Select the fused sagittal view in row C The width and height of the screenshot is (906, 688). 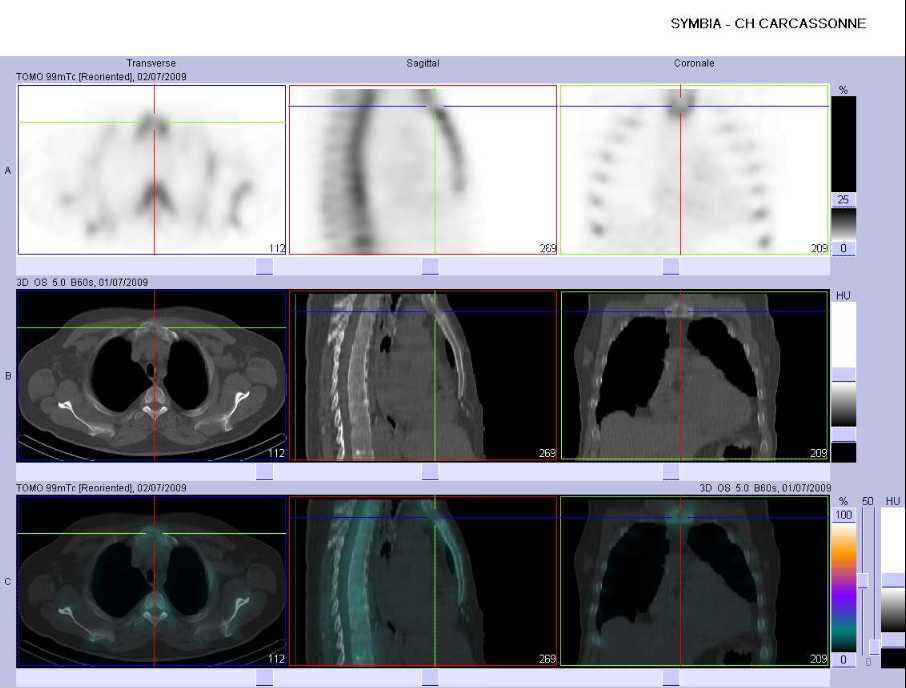coord(423,581)
